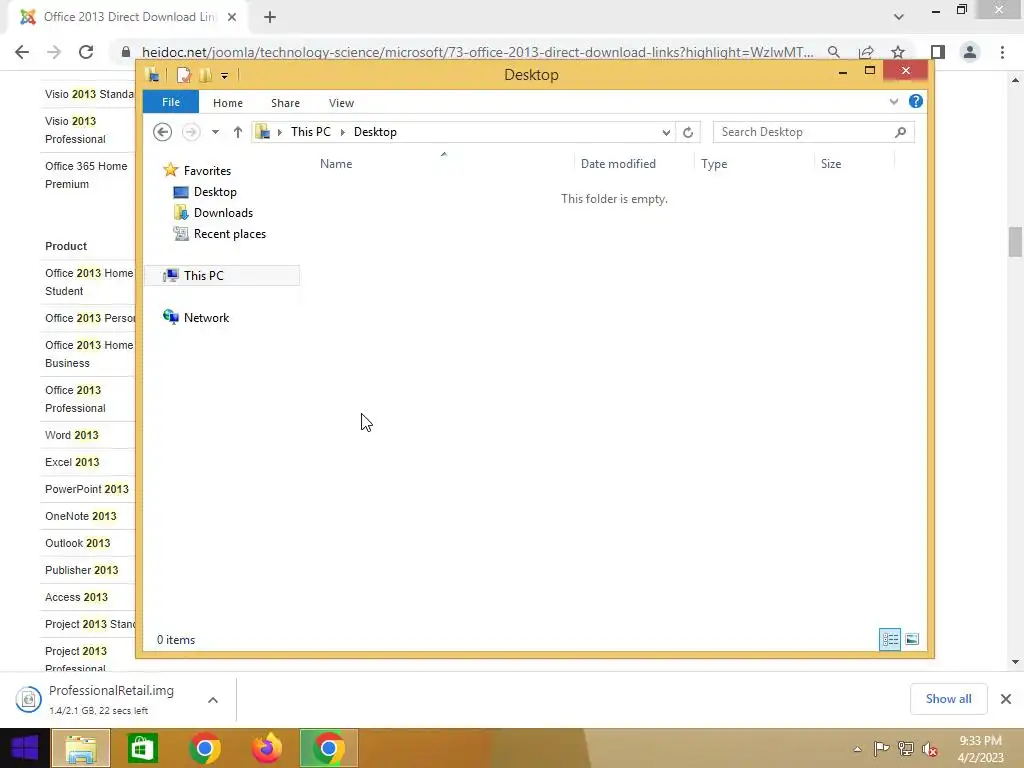Click the Chrome address bar URL

click(x=477, y=52)
